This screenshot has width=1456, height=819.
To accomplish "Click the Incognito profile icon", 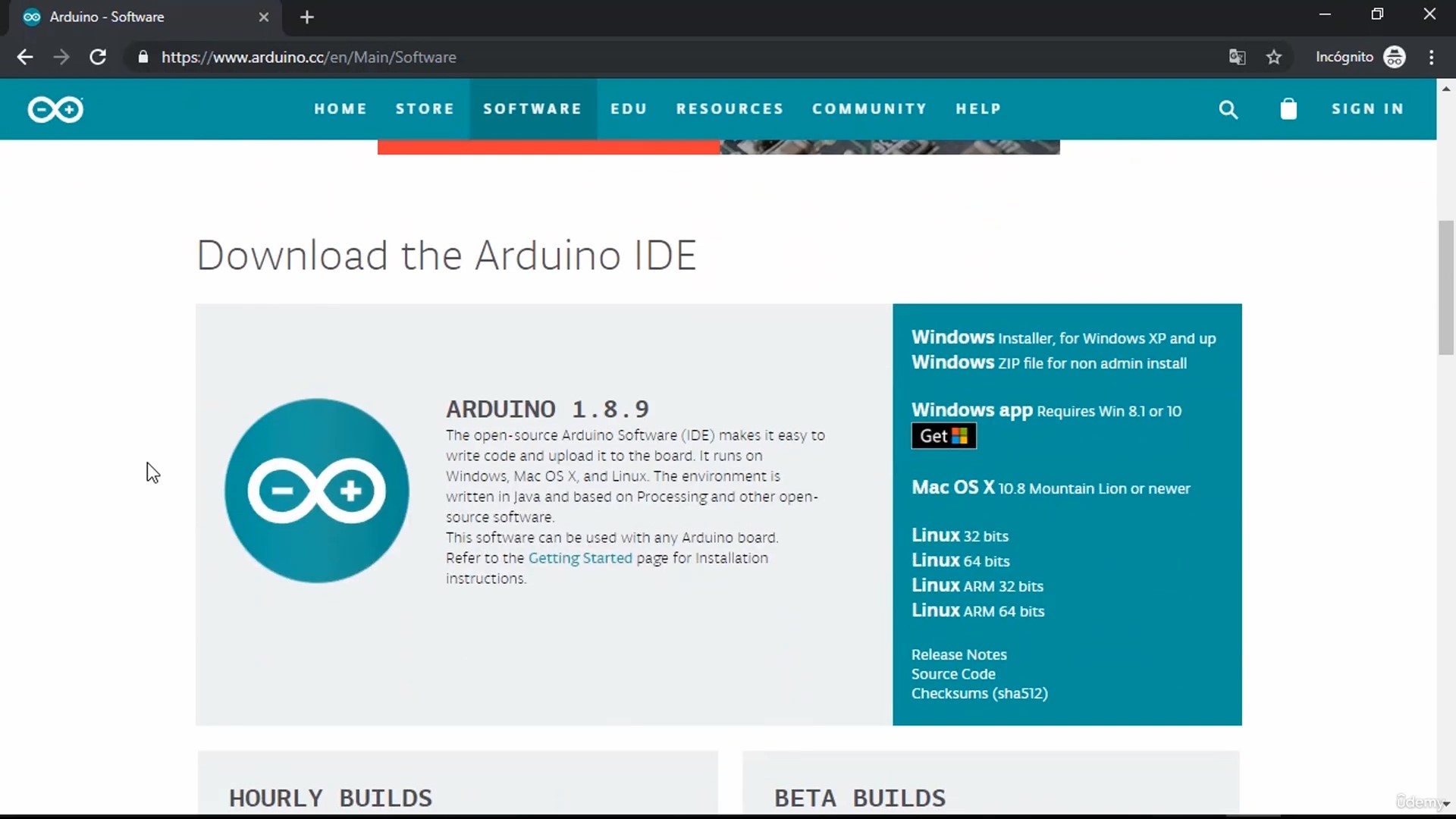I will [x=1395, y=57].
